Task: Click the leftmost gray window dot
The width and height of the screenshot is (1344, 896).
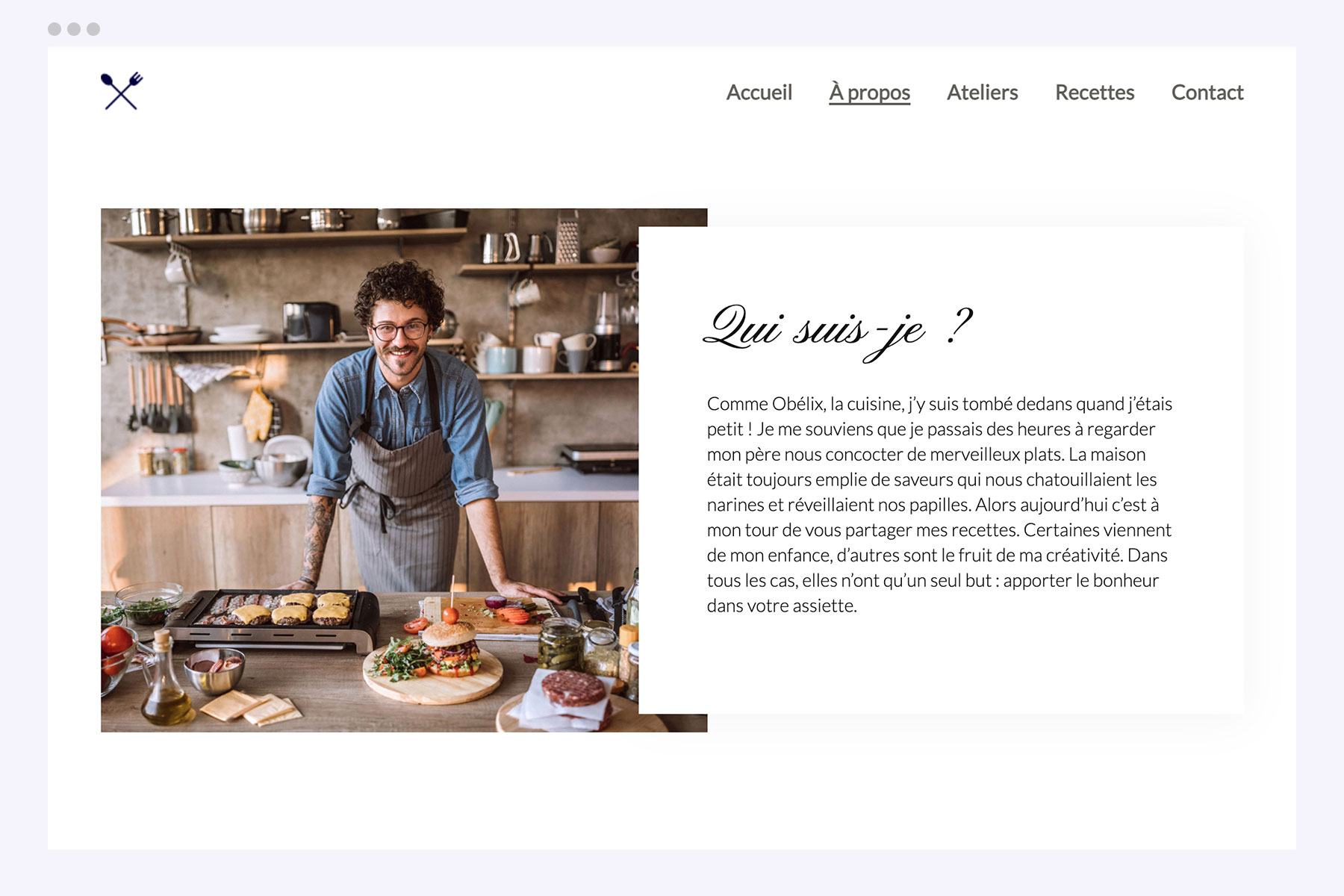Action: pyautogui.click(x=55, y=29)
